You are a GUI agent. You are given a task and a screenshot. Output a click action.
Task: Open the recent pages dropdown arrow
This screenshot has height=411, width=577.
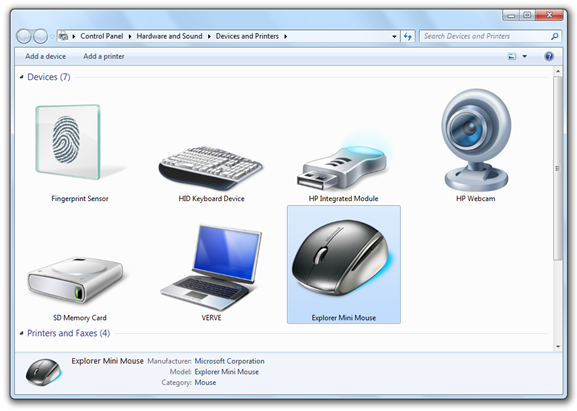pyautogui.click(x=52, y=36)
